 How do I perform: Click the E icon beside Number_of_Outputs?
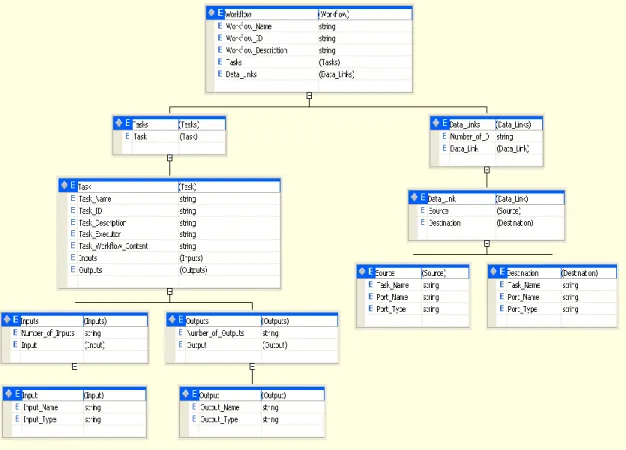pos(180,333)
